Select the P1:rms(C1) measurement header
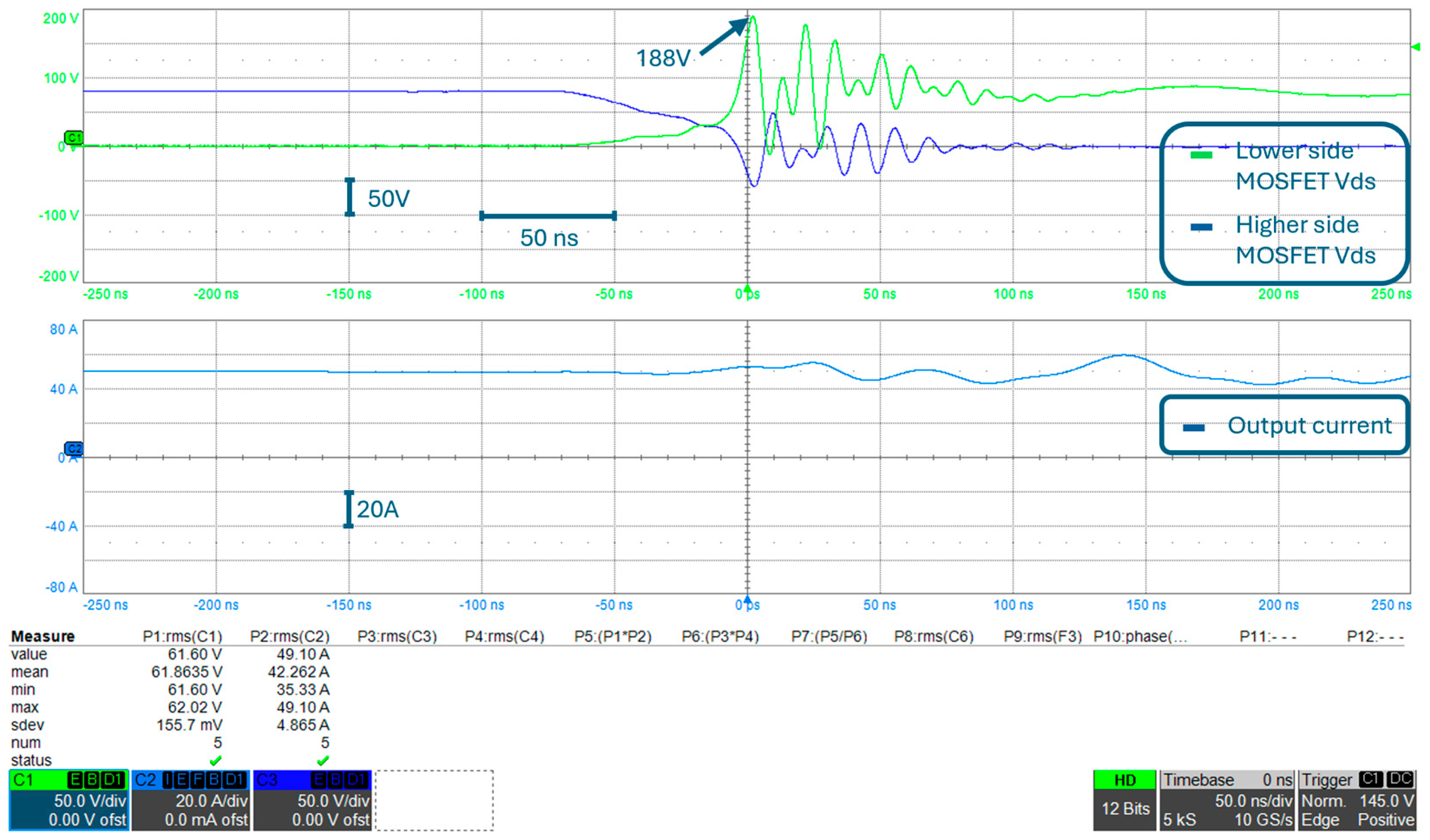 182,636
